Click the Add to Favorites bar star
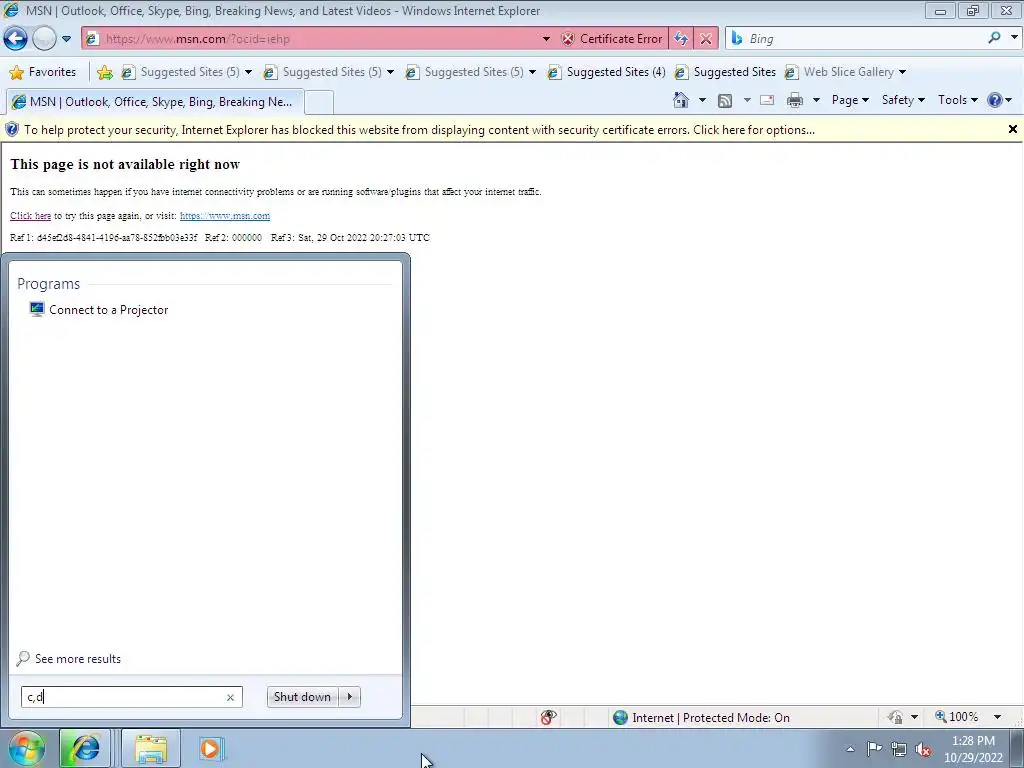Image resolution: width=1024 pixels, height=768 pixels. click(104, 72)
